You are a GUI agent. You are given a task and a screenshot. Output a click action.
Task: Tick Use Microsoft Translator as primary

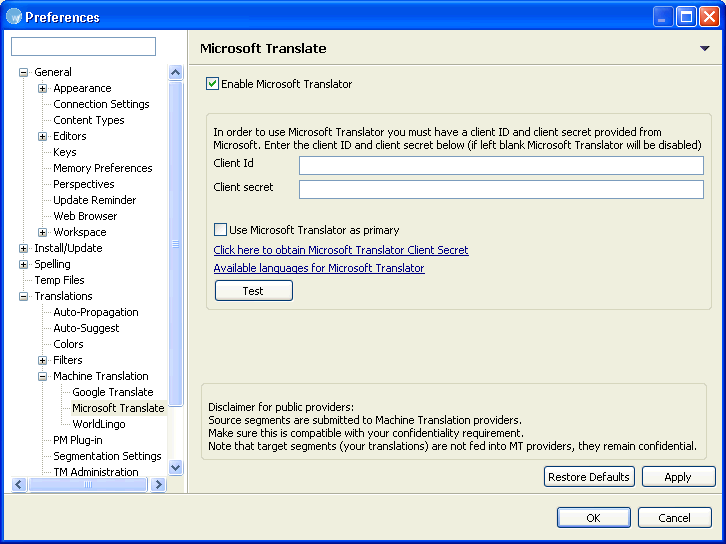220,230
